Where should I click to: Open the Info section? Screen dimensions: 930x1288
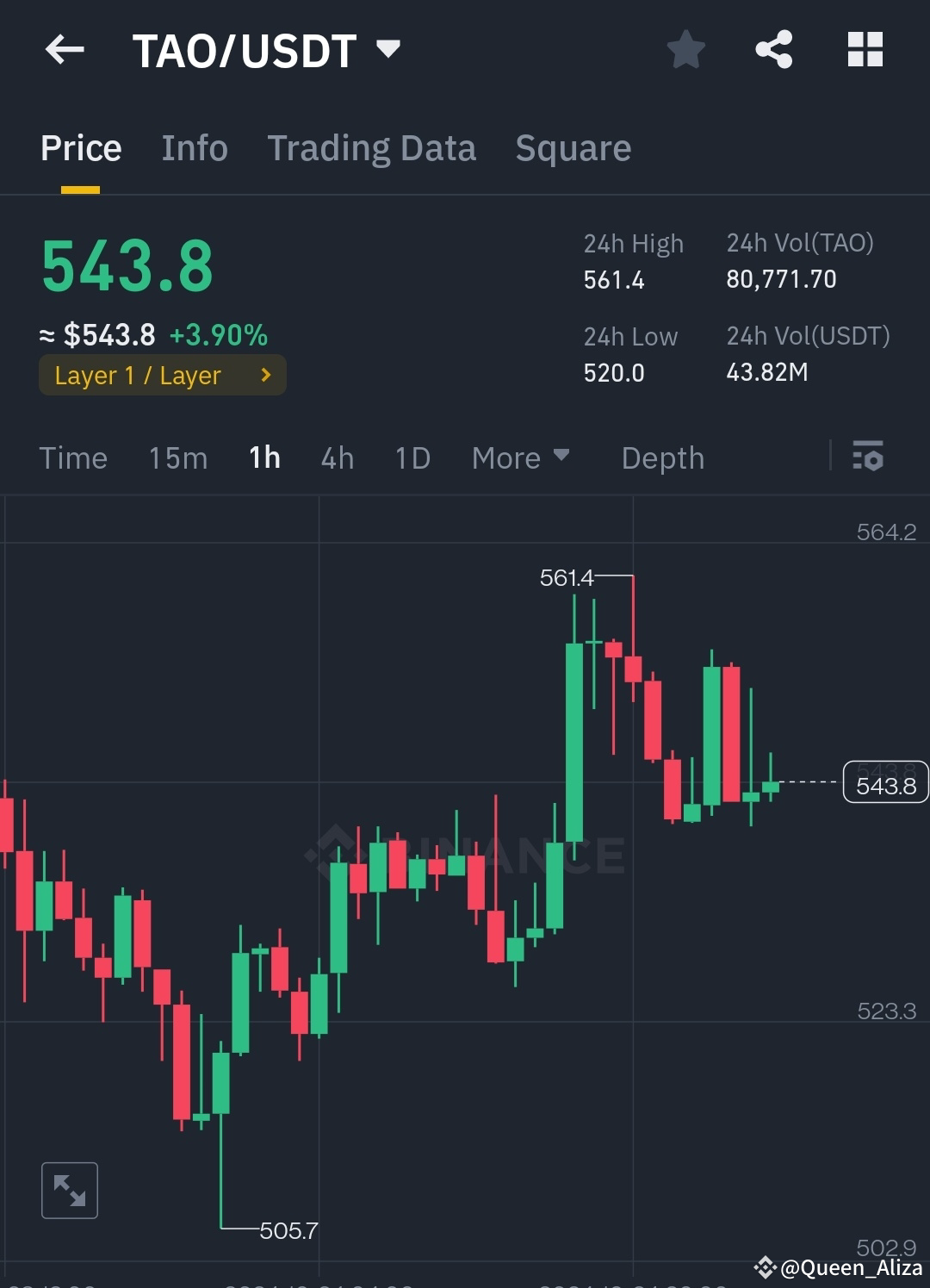click(x=194, y=147)
